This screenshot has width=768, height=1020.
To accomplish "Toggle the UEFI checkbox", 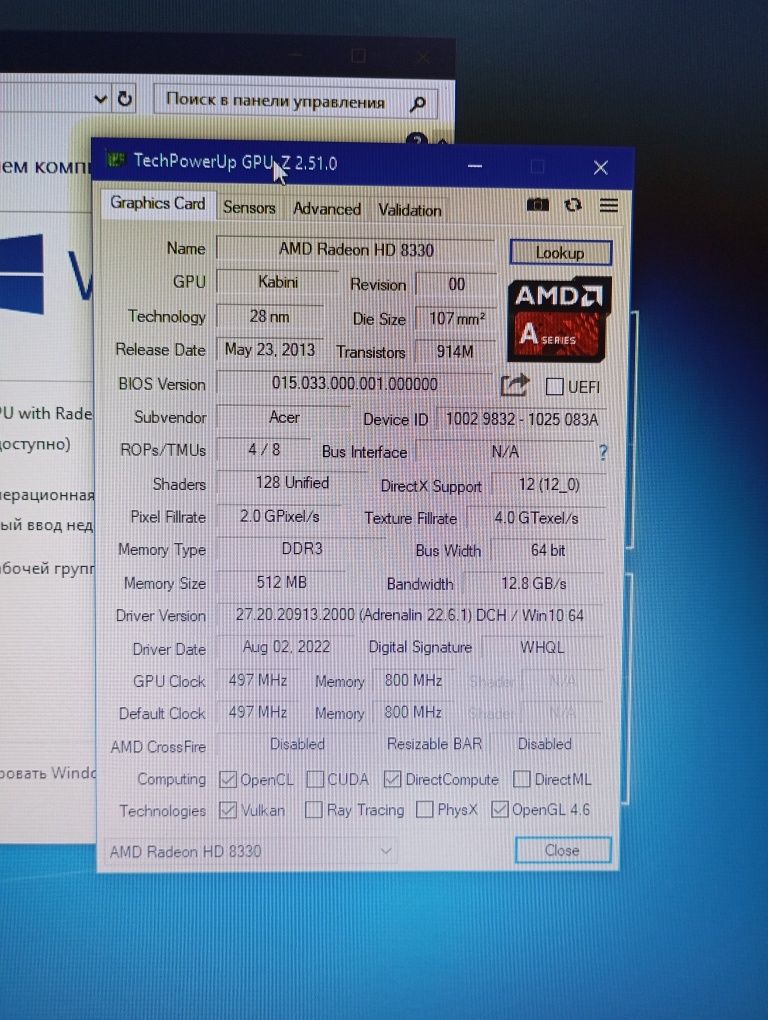I will tap(554, 386).
